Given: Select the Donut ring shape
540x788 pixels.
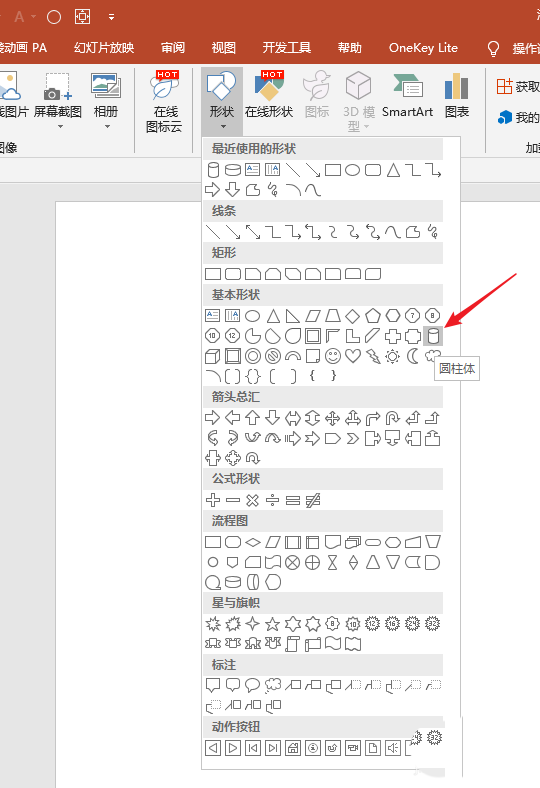Looking at the screenshot, I should pos(253,356).
